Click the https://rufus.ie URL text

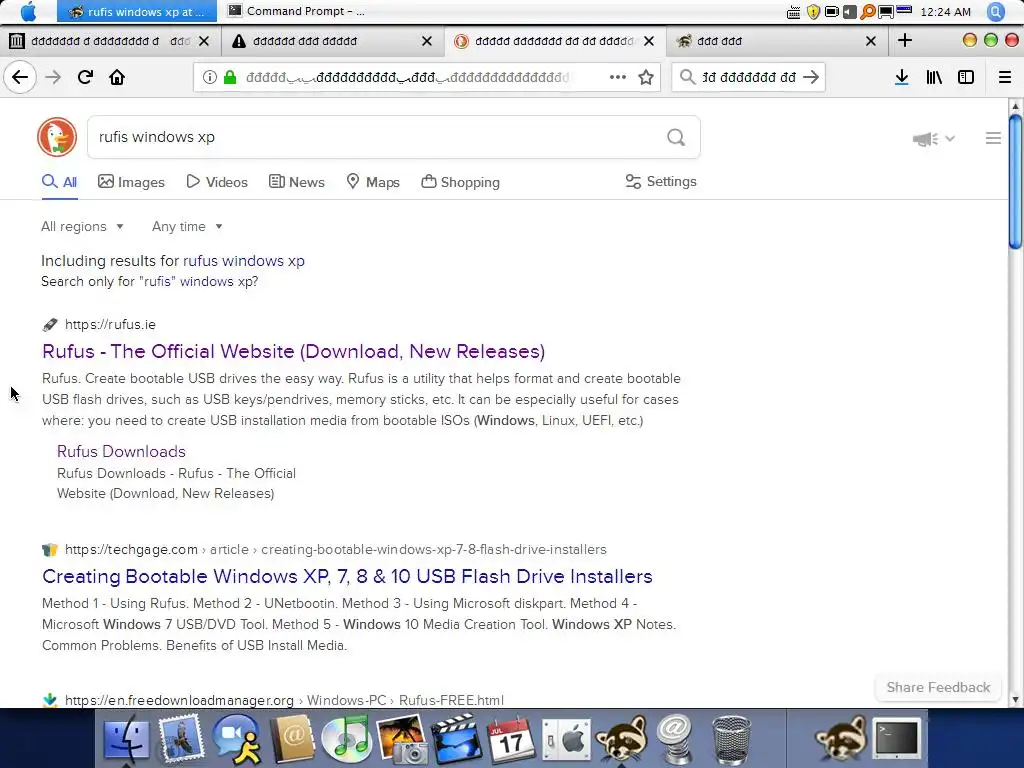pyautogui.click(x=110, y=325)
